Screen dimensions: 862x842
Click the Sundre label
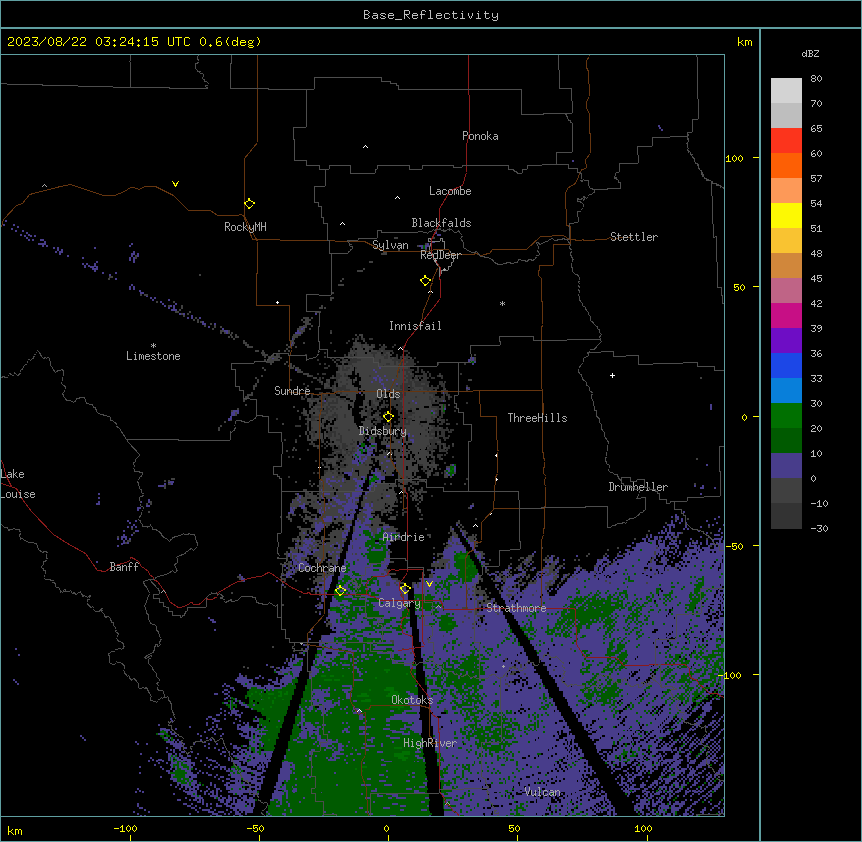(x=292, y=391)
